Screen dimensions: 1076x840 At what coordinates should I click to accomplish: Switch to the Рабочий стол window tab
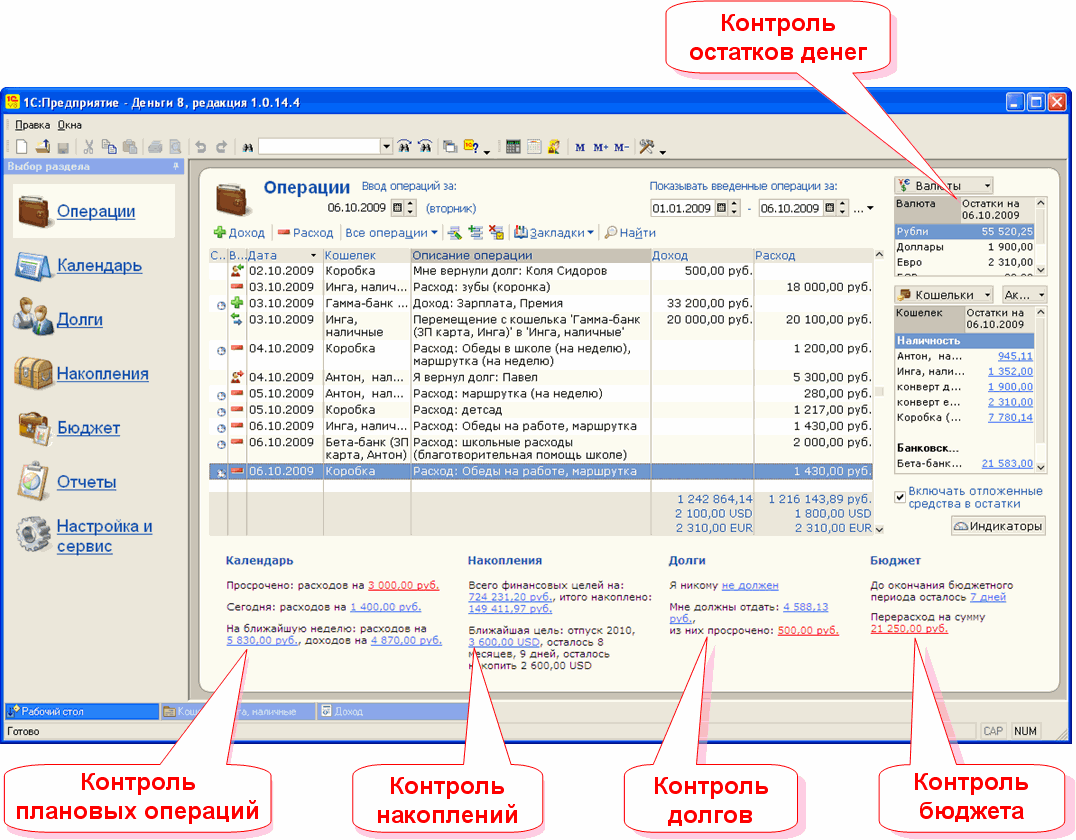[82, 711]
